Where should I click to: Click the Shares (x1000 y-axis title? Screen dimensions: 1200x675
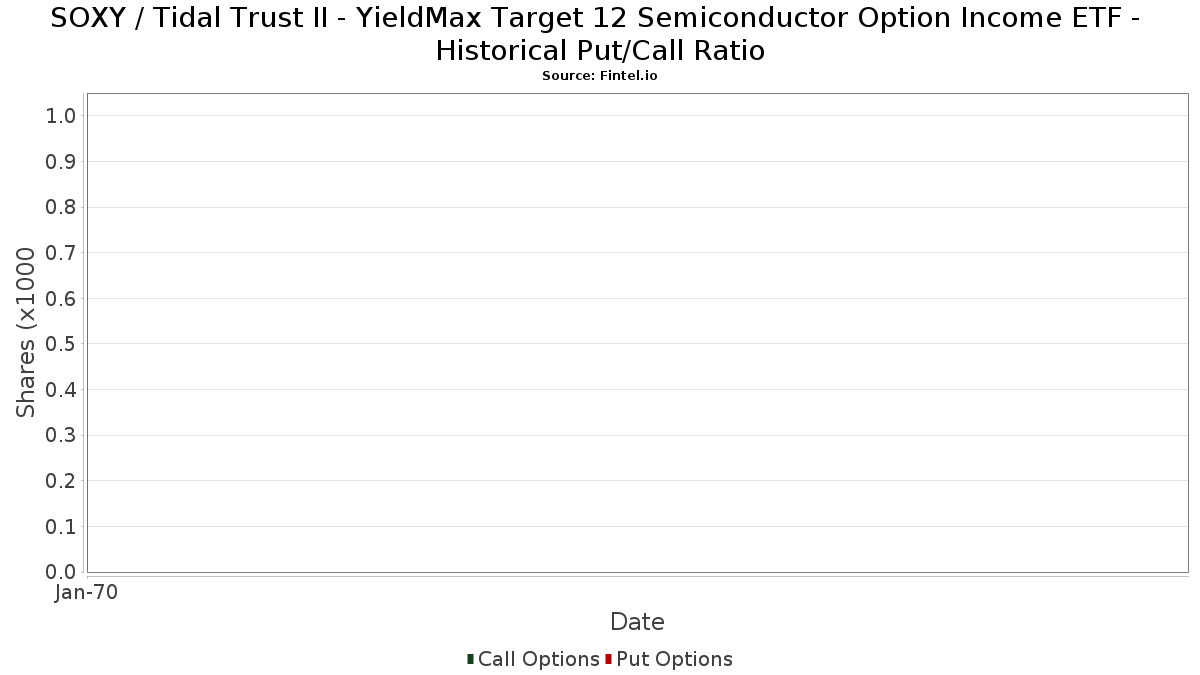[x=27, y=332]
